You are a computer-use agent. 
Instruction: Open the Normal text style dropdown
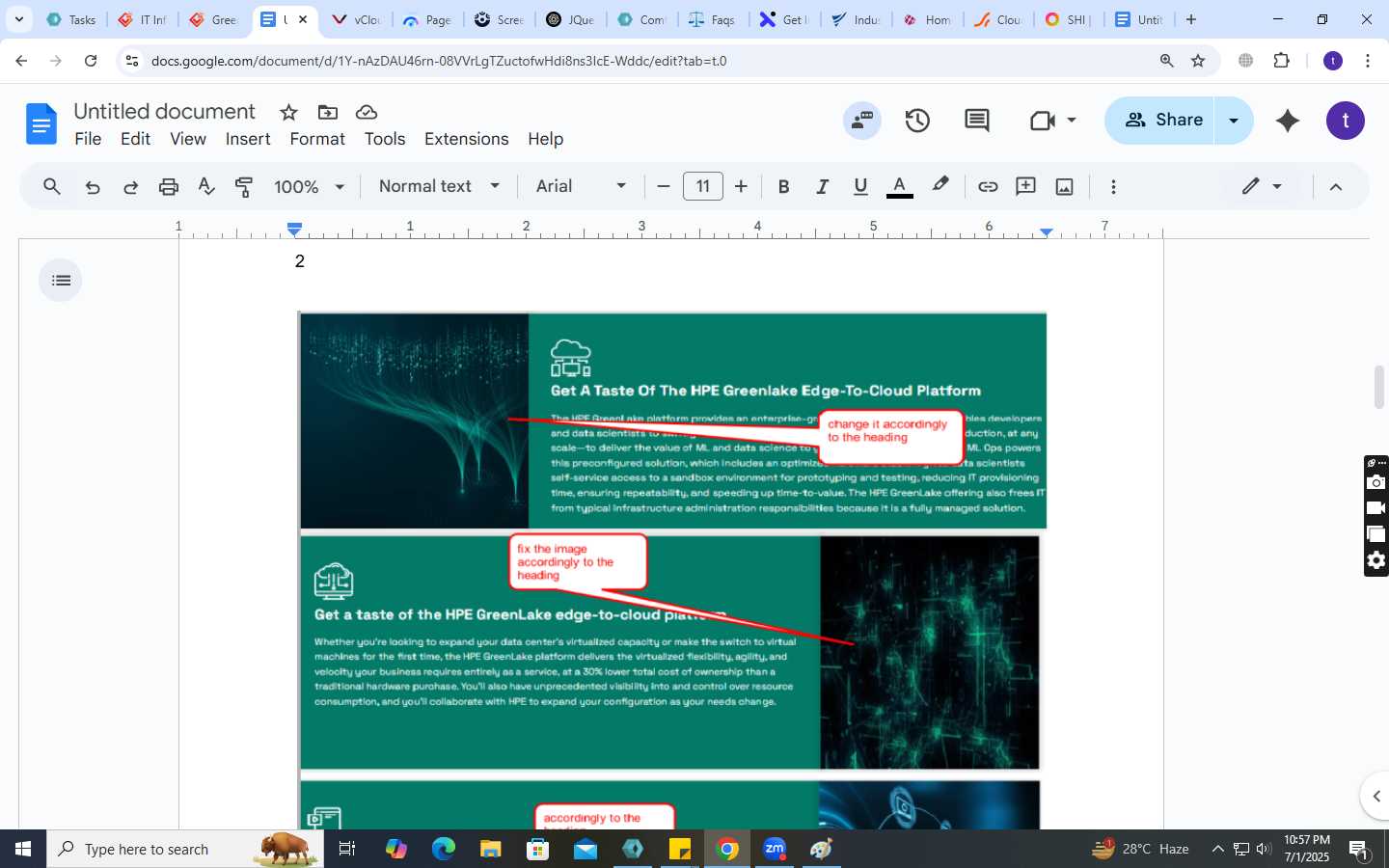tap(439, 186)
